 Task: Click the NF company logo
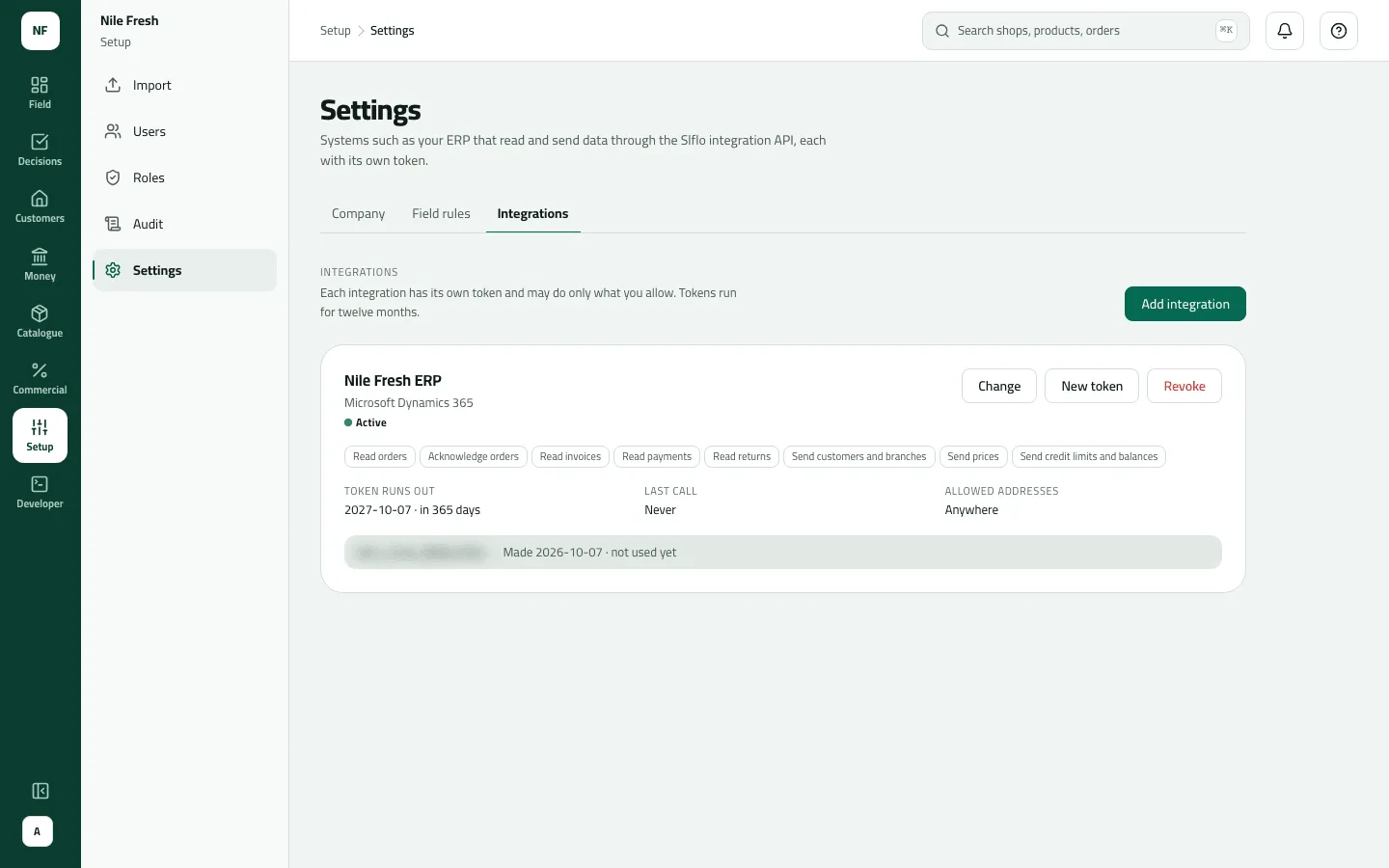[x=40, y=31]
